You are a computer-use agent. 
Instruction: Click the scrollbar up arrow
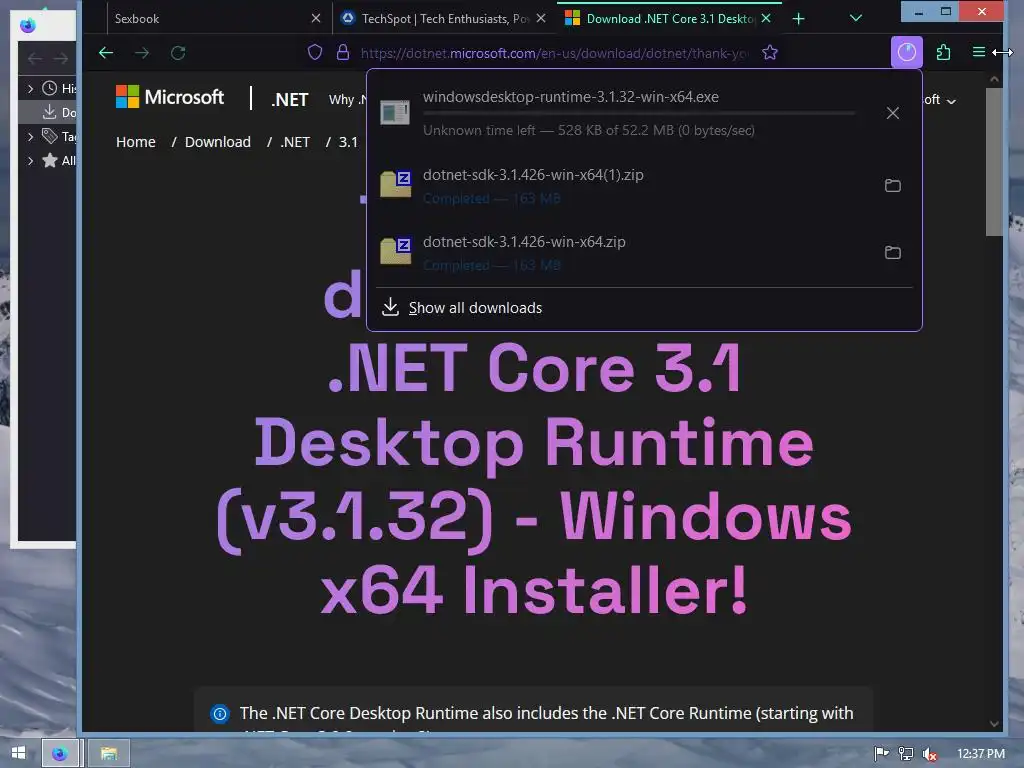click(994, 79)
